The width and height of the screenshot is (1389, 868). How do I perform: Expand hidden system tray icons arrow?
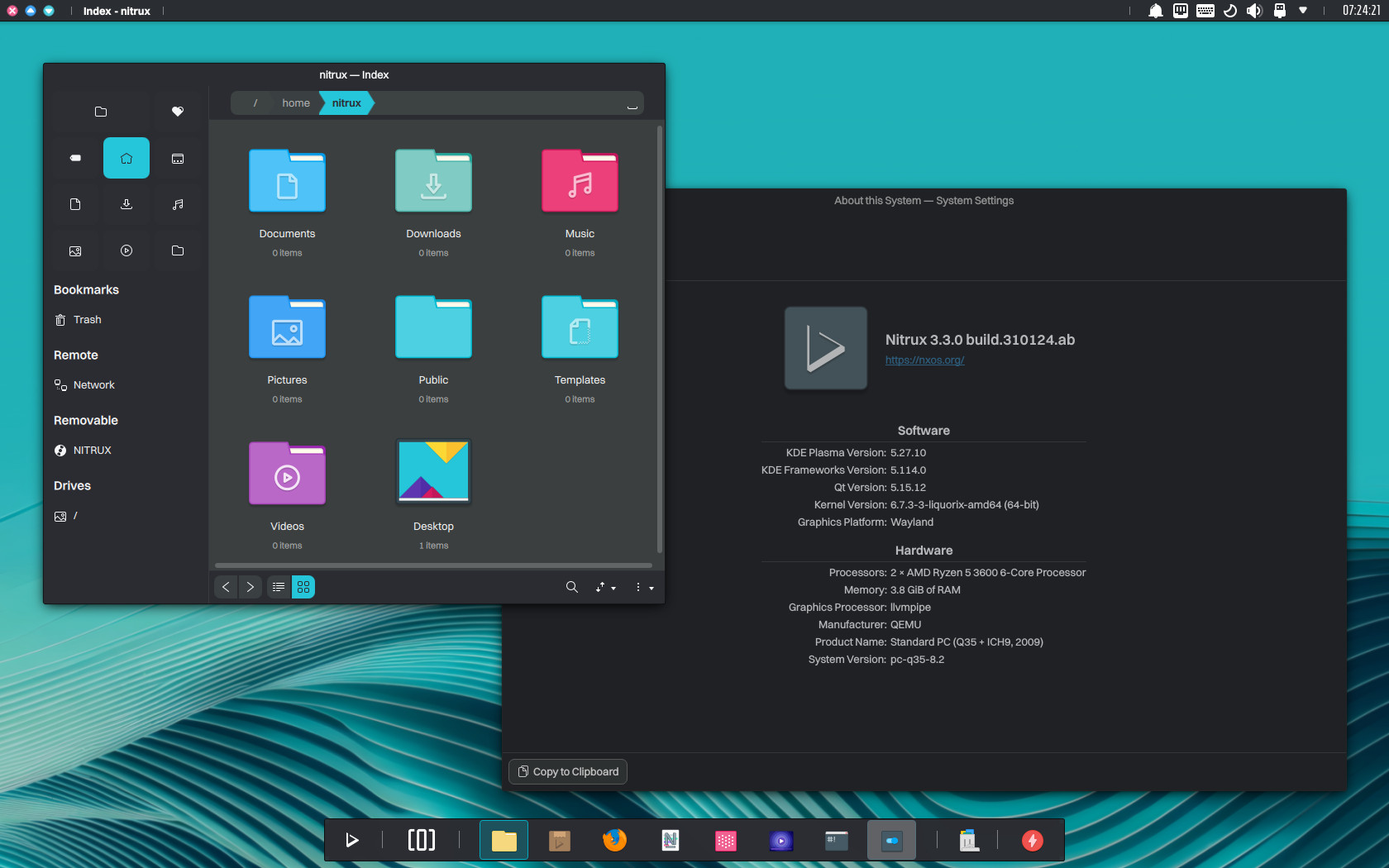pyautogui.click(x=1303, y=11)
